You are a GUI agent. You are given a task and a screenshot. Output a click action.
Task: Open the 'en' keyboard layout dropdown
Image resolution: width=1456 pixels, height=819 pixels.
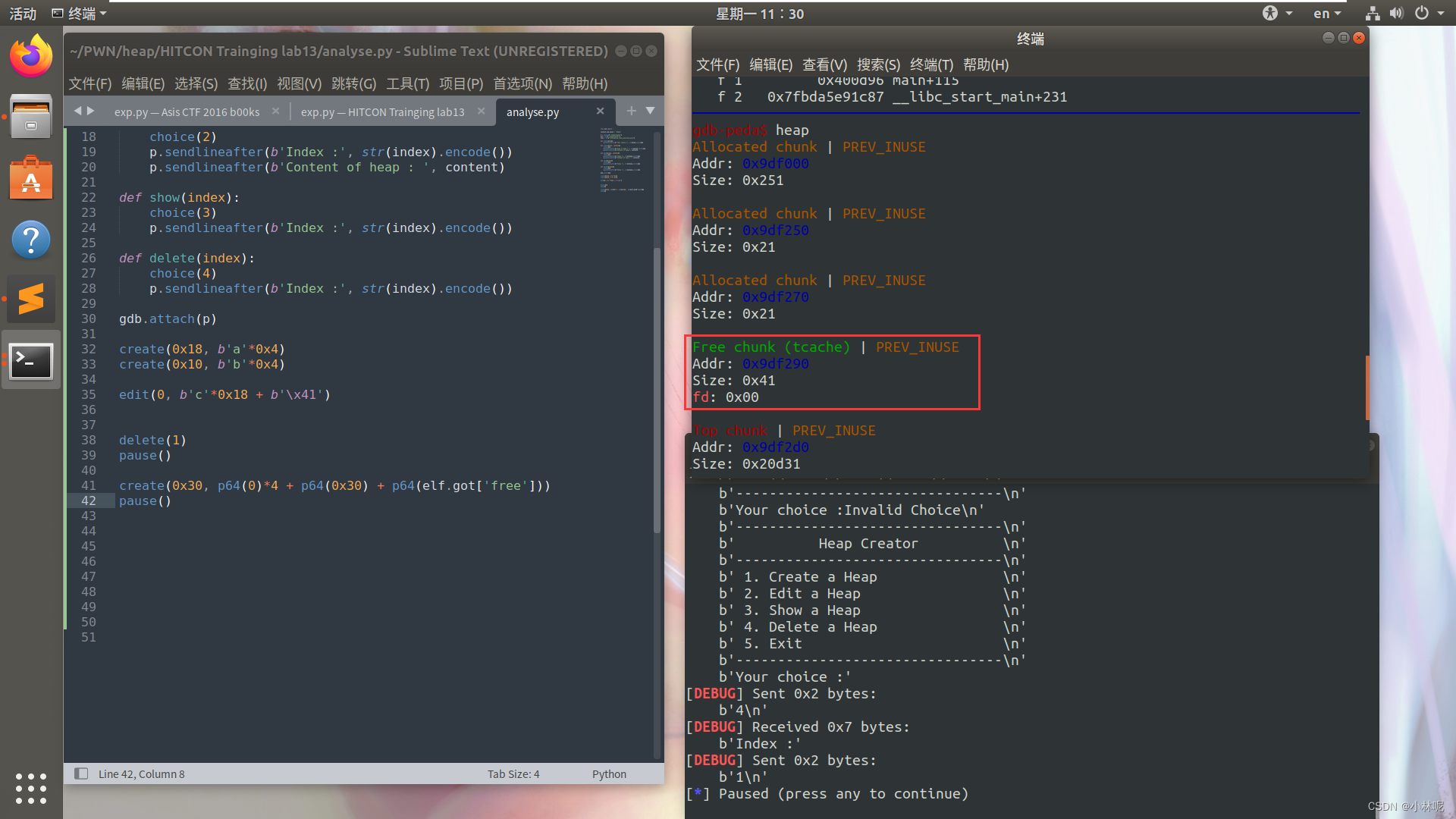click(x=1325, y=13)
